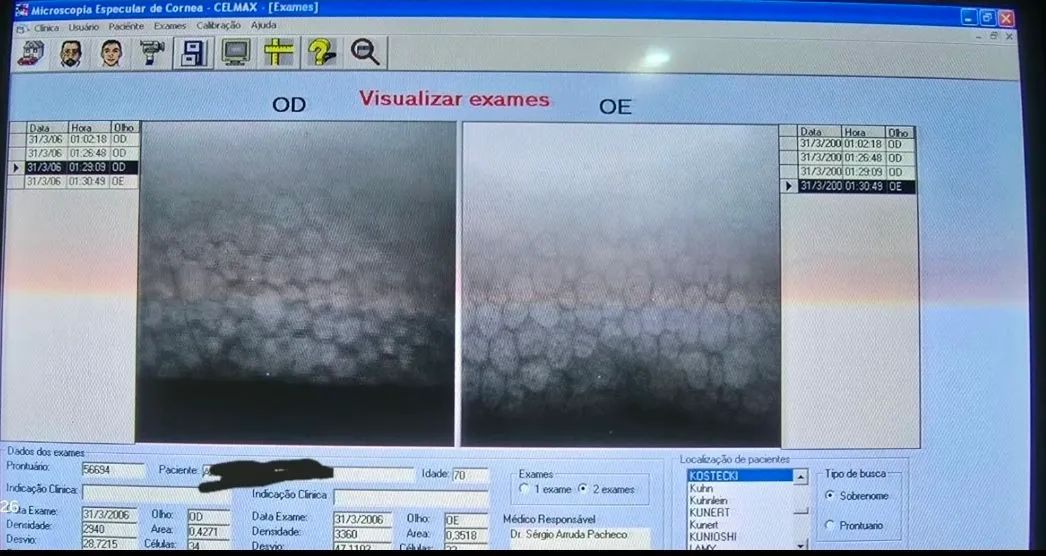
Task: Choose Sobrenome search type
Action: [x=830, y=496]
